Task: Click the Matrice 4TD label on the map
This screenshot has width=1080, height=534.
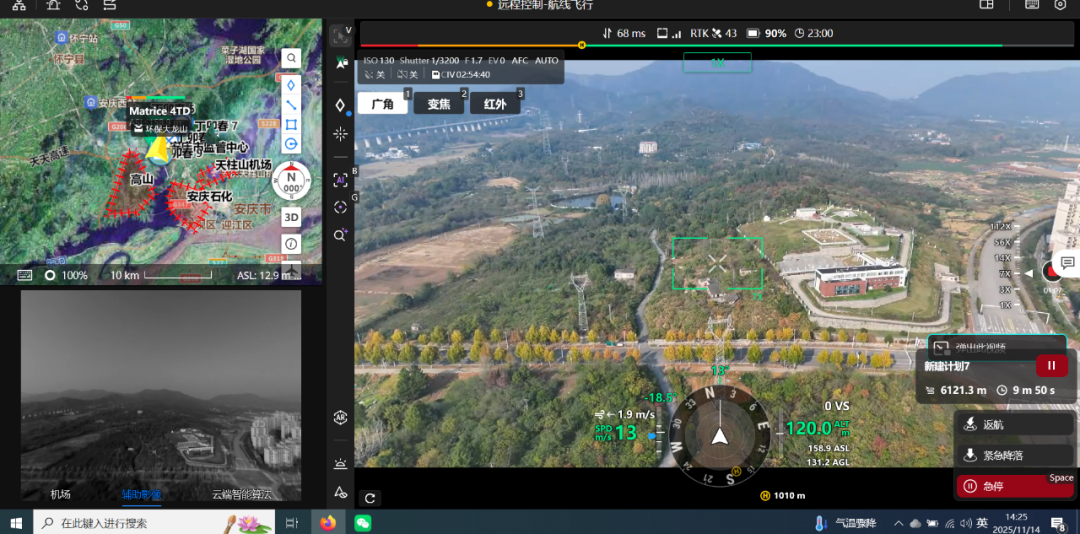Action: pos(159,110)
